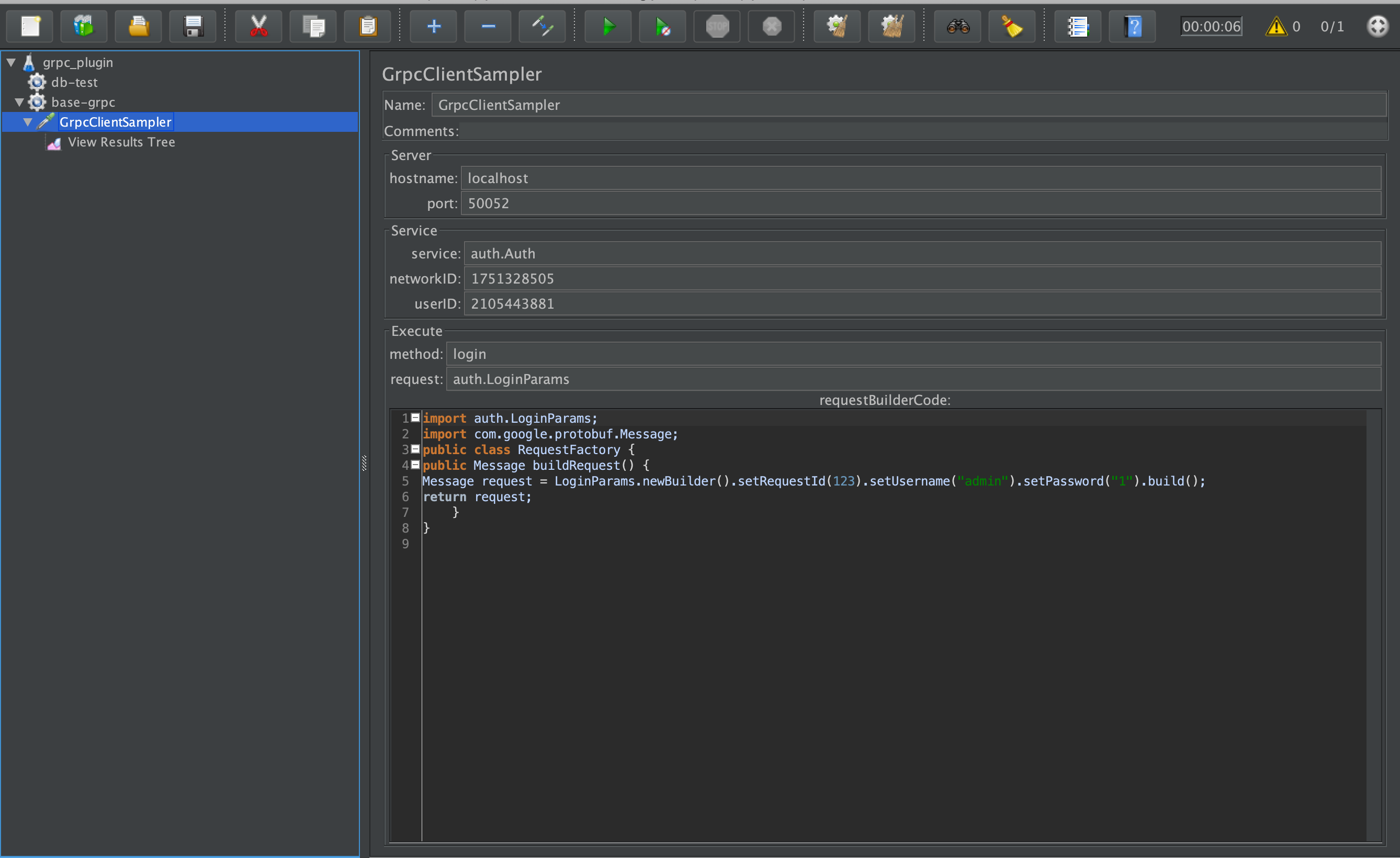Collapse the grpc_plugin tree node
This screenshot has height=858, width=1400.
[x=12, y=62]
